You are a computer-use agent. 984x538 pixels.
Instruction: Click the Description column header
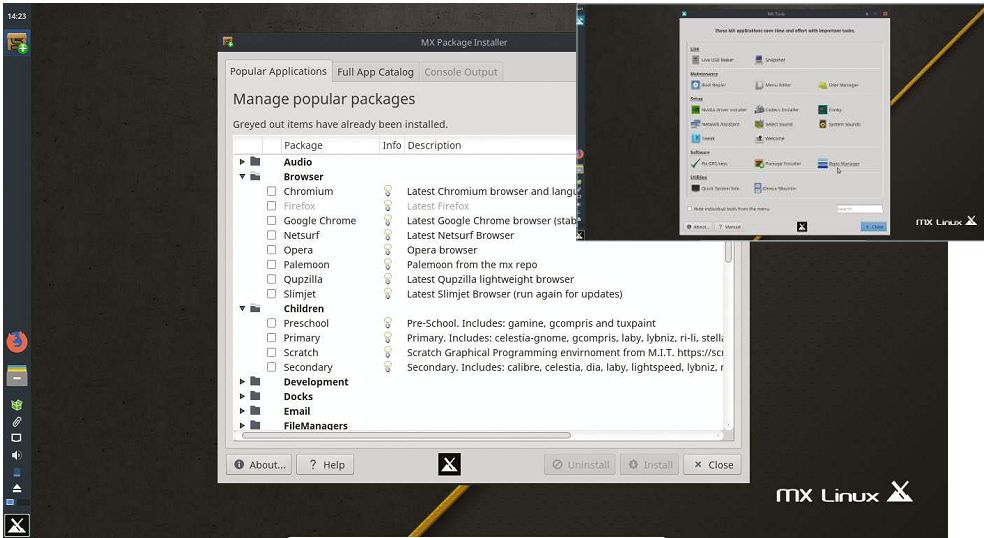coord(490,145)
